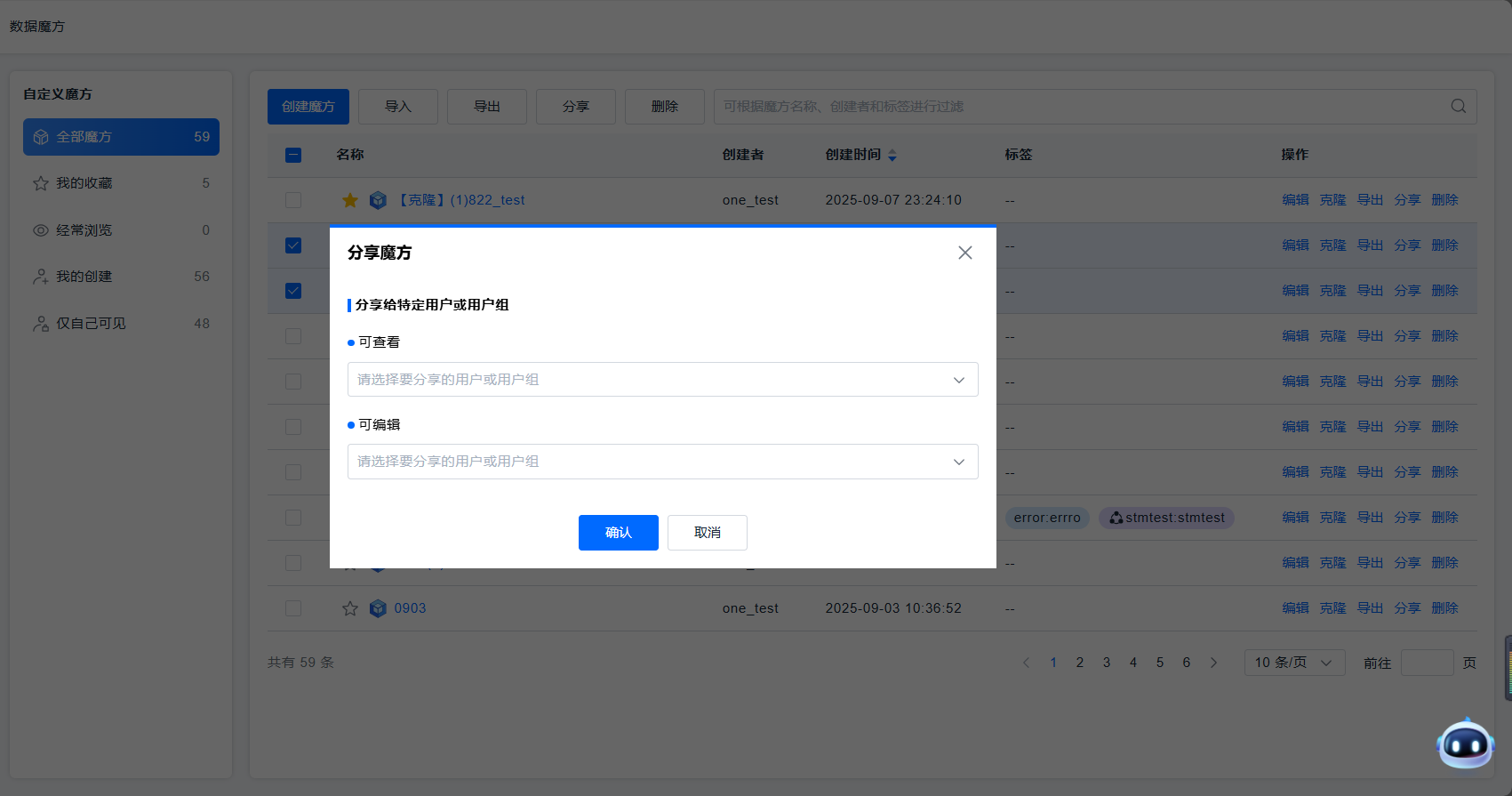Go to next page arrow
Screen dimensions: 1512x796
click(1213, 663)
